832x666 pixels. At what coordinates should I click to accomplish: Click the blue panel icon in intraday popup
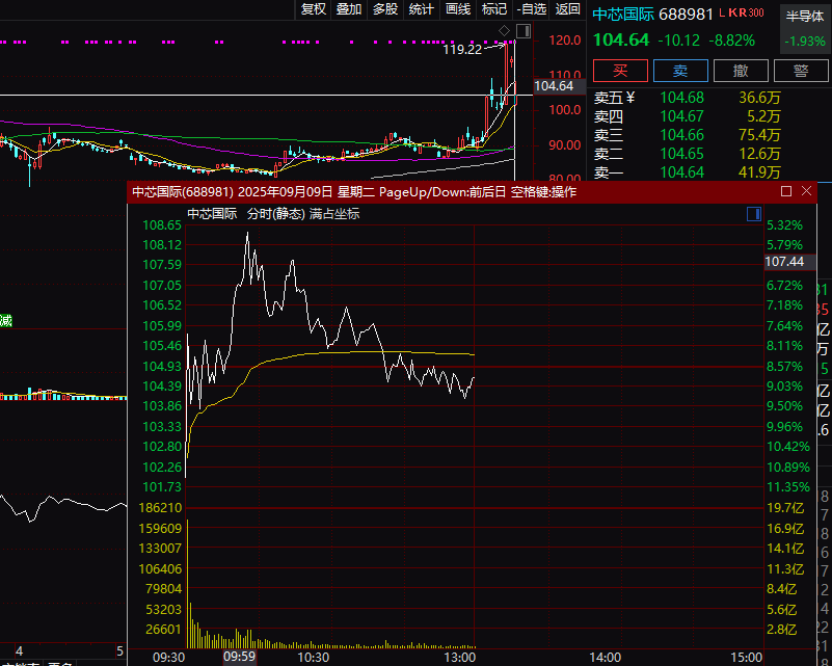[753, 214]
